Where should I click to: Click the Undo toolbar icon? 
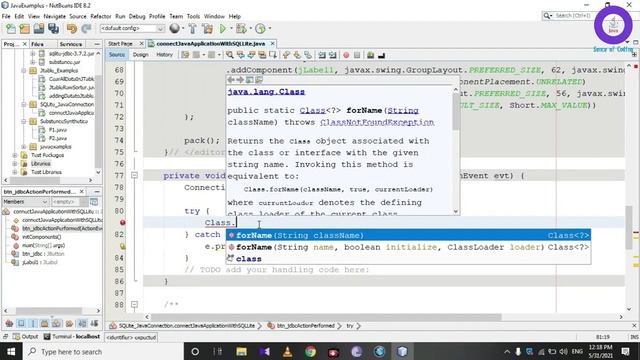(72, 29)
